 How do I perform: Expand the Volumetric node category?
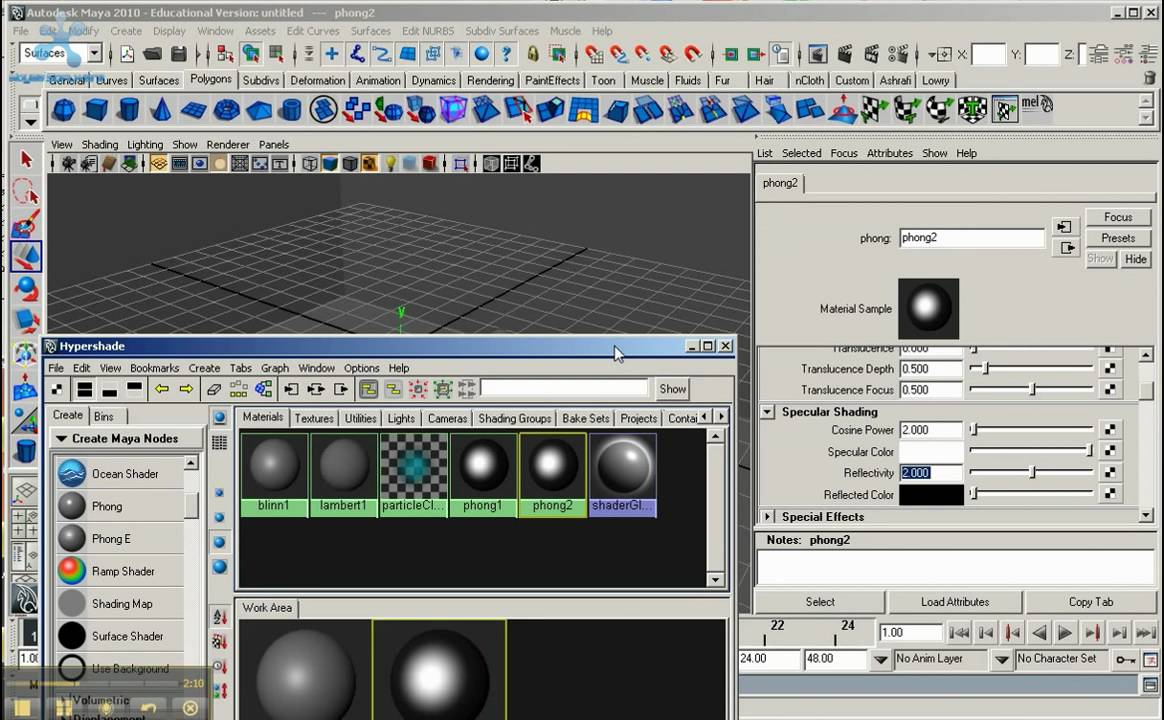pos(64,700)
